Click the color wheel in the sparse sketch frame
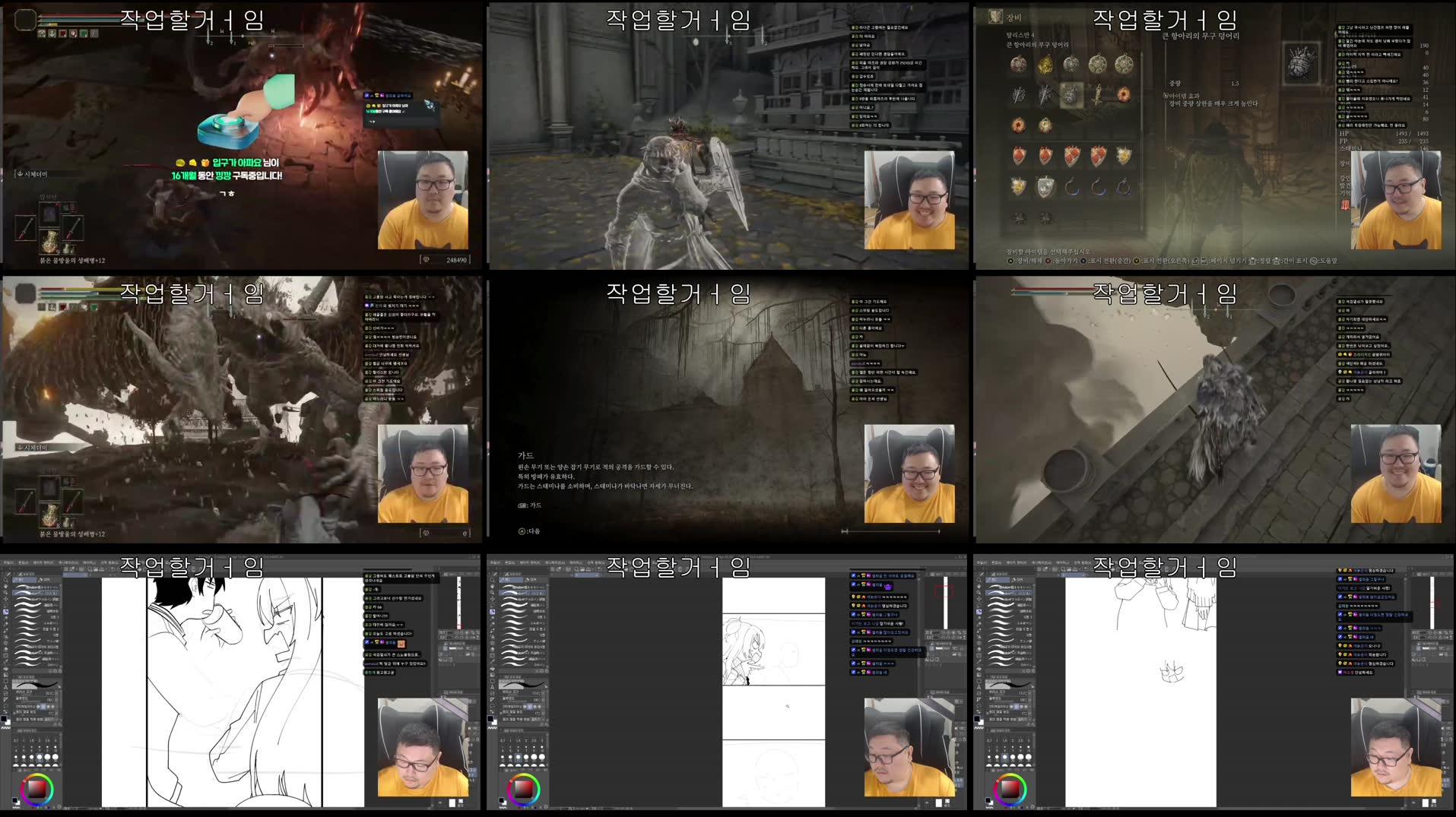 point(1010,789)
